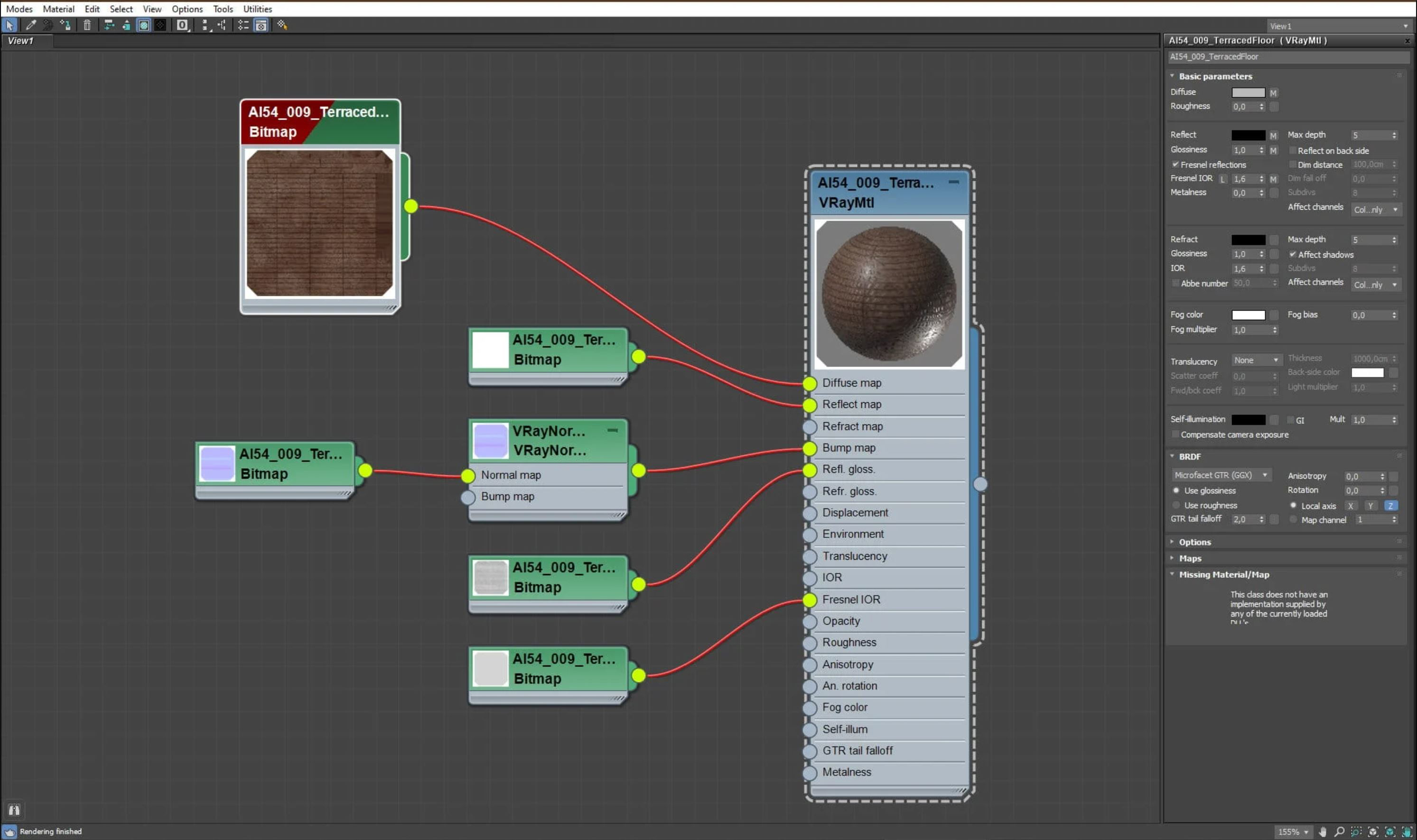Image resolution: width=1417 pixels, height=840 pixels.
Task: Open the Utilities menu
Action: point(257,9)
